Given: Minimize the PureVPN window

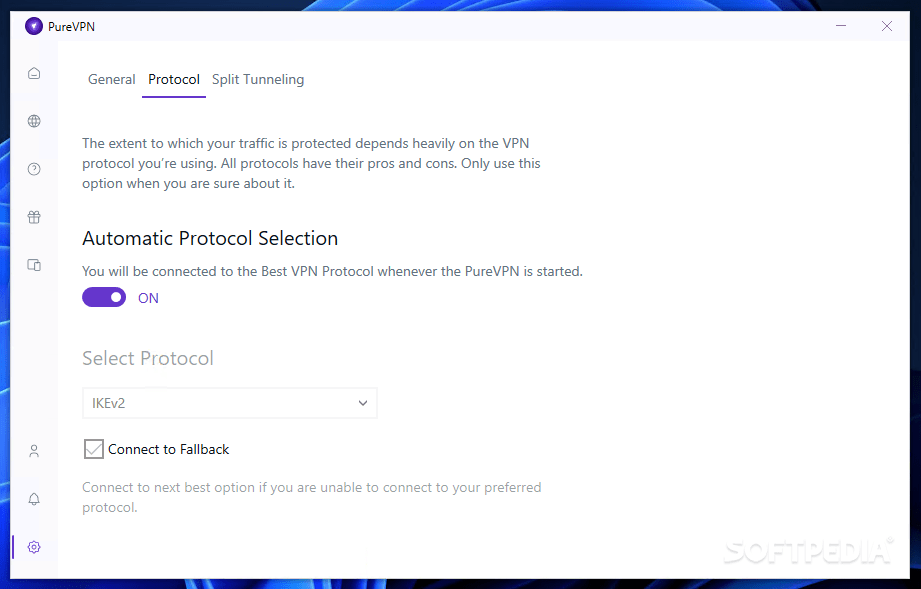Looking at the screenshot, I should tap(841, 26).
